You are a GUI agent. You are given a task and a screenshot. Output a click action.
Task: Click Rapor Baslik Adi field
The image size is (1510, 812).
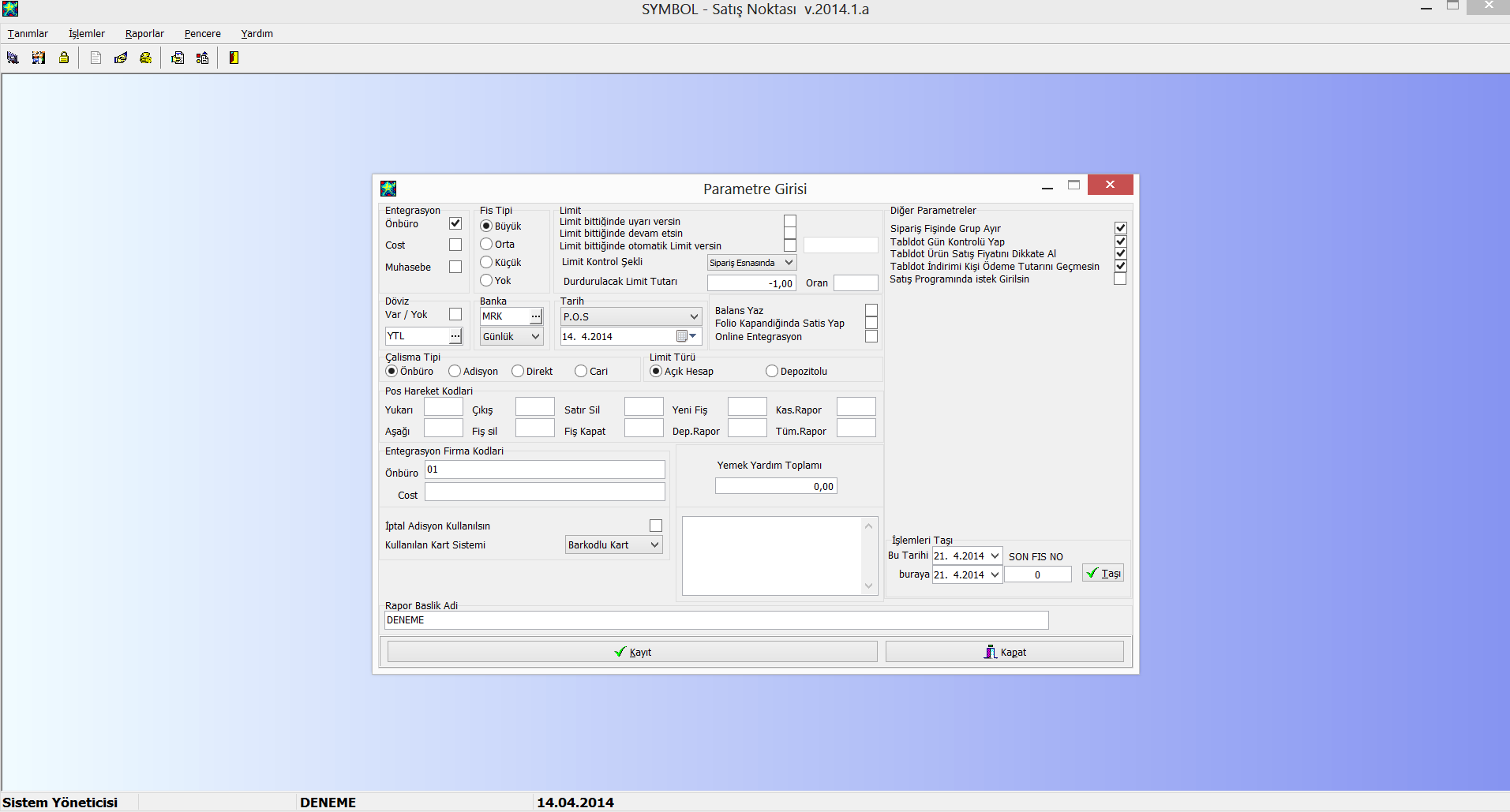coord(716,620)
